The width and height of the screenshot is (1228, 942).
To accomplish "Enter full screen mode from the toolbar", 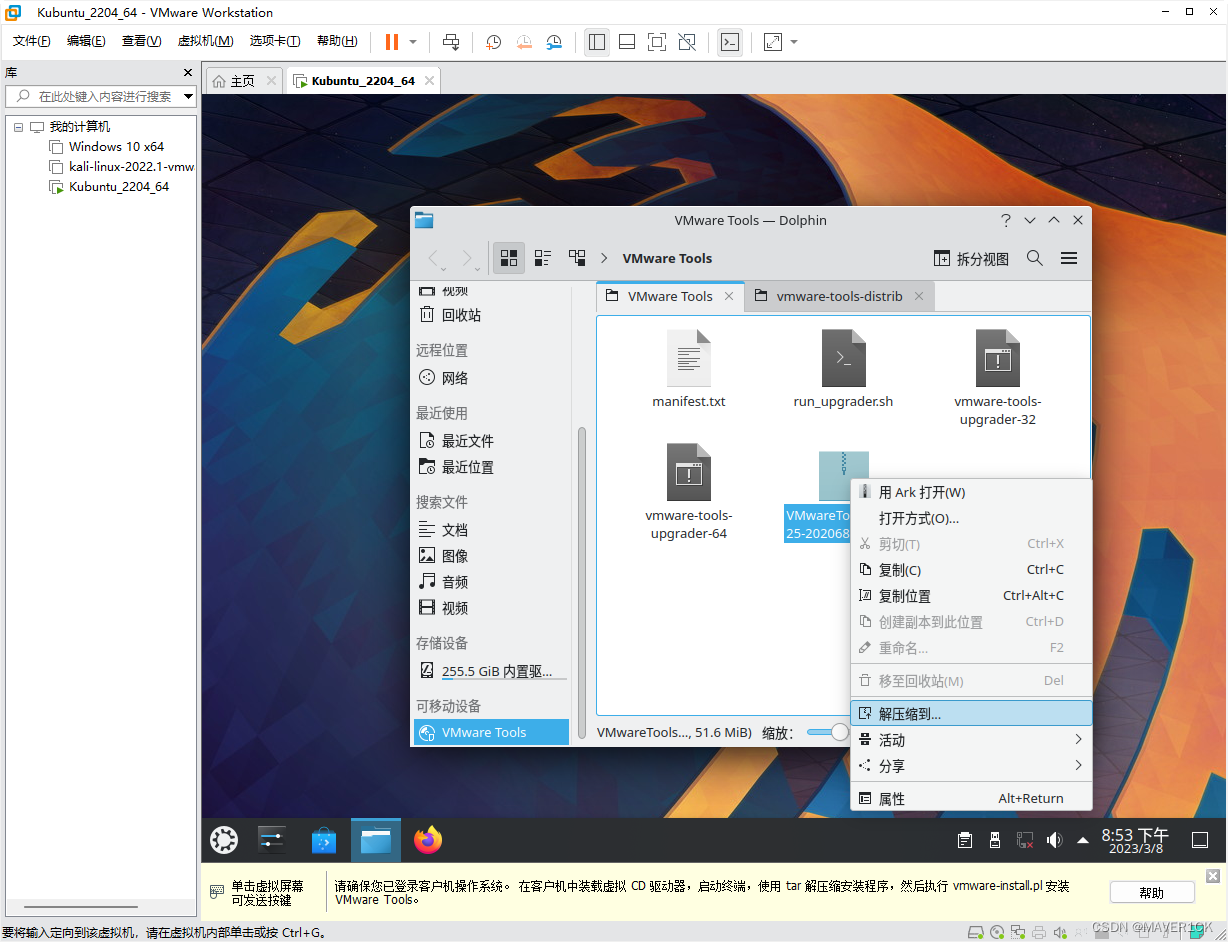I will coord(657,42).
